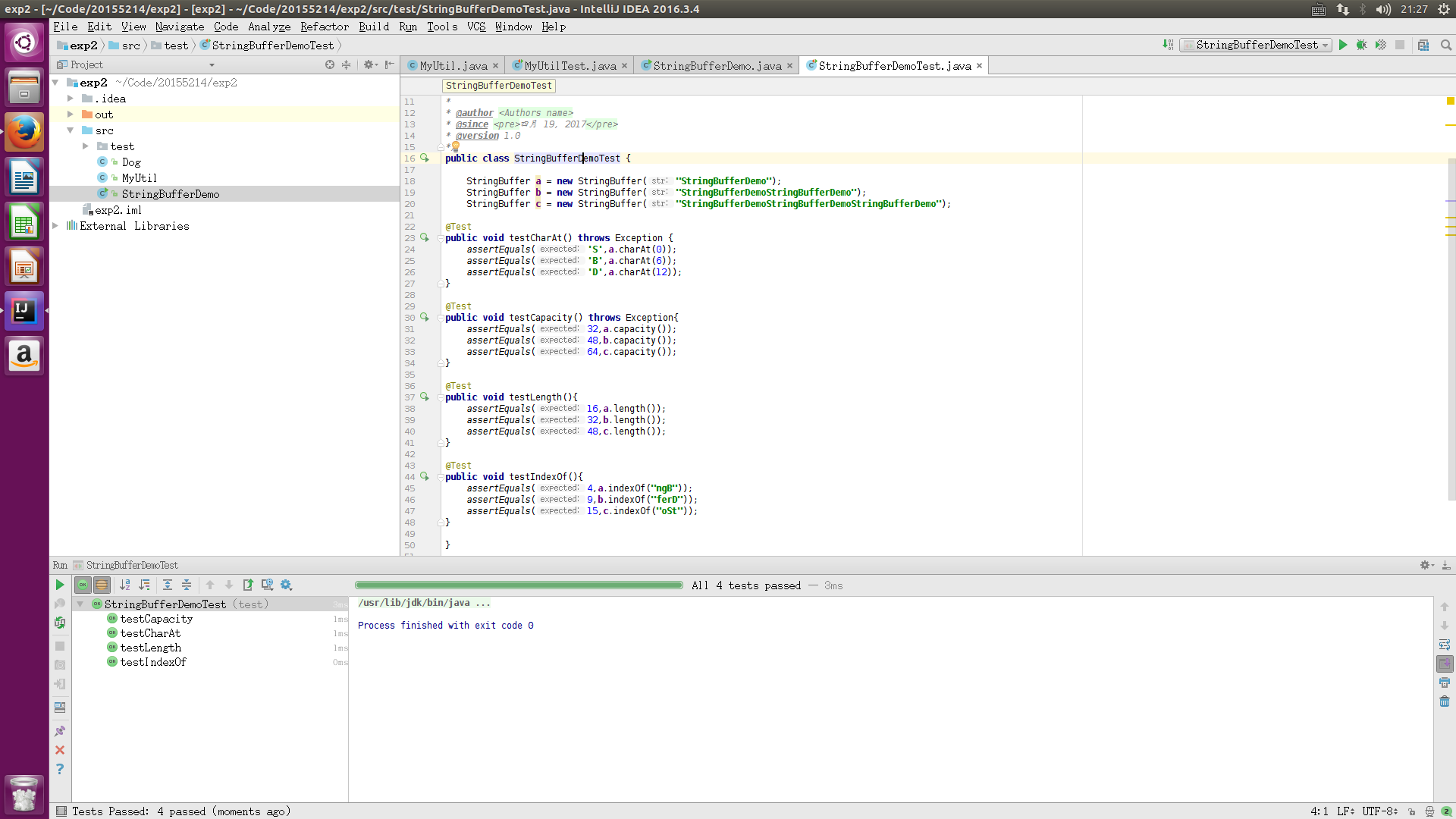Viewport: 1456px width, 819px height.
Task: Open run configuration StringBufferDemoTest dropdown
Action: [x=1256, y=45]
